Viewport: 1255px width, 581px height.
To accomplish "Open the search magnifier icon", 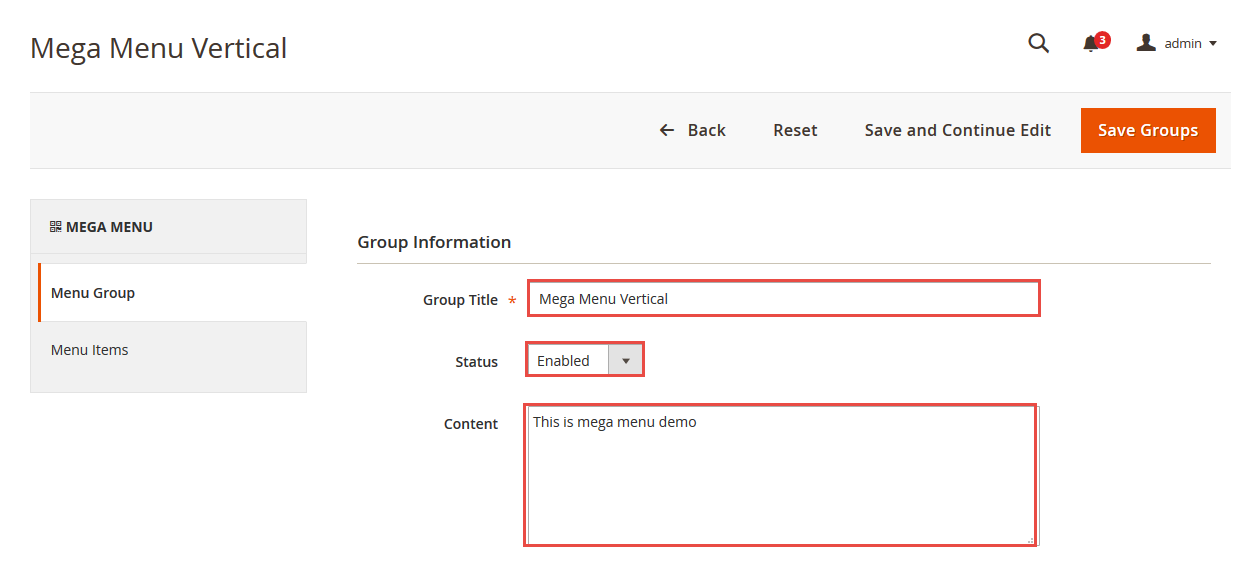I will pos(1039,43).
